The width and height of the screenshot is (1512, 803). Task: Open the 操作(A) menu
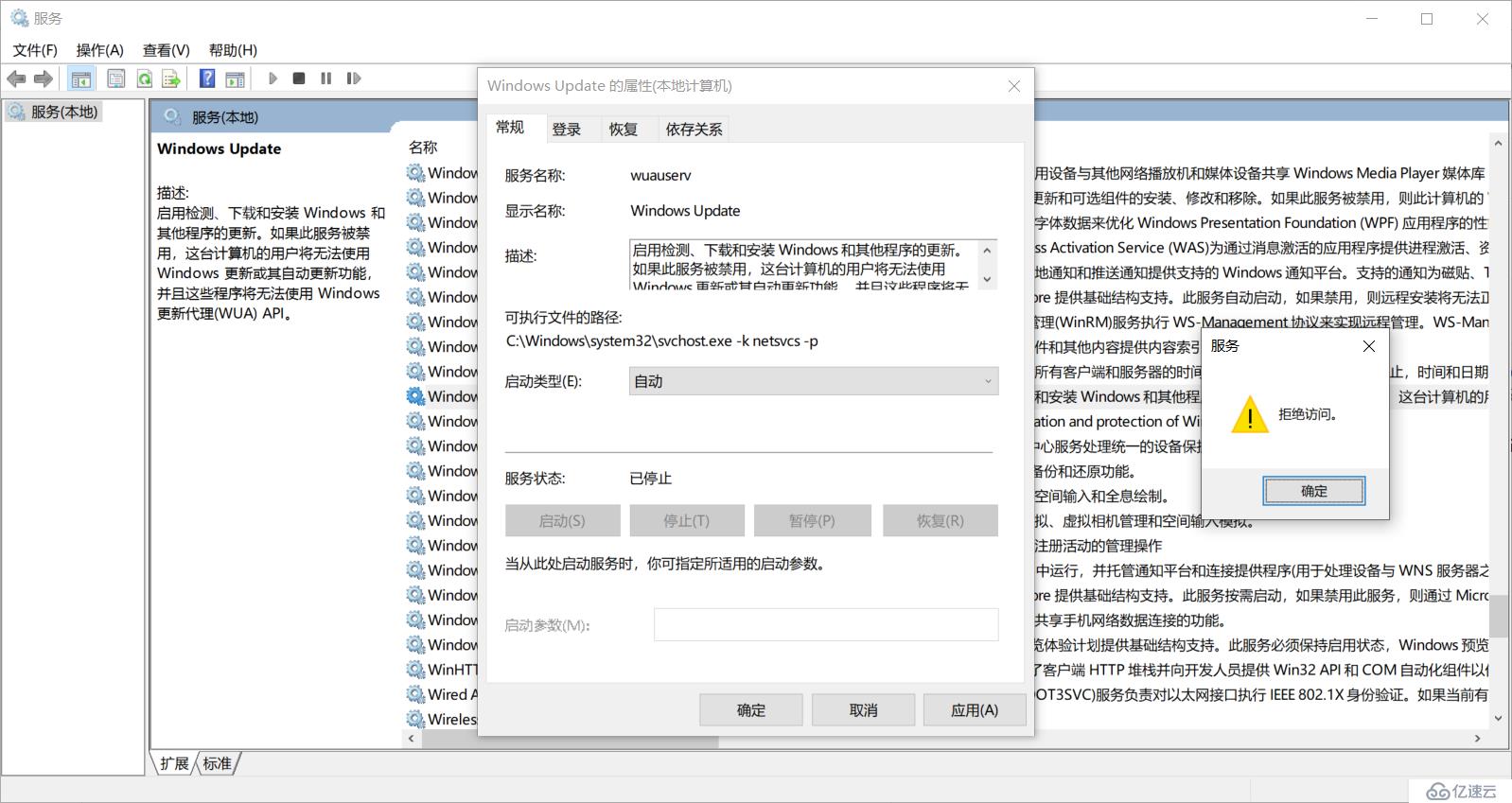100,50
